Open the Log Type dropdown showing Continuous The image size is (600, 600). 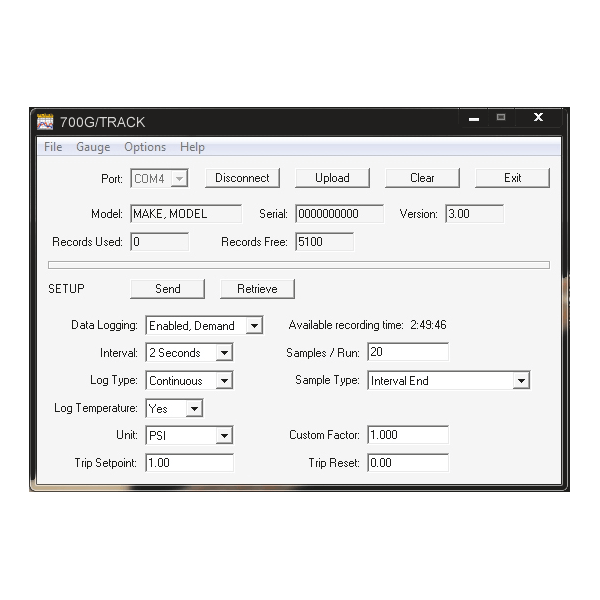coord(189,380)
